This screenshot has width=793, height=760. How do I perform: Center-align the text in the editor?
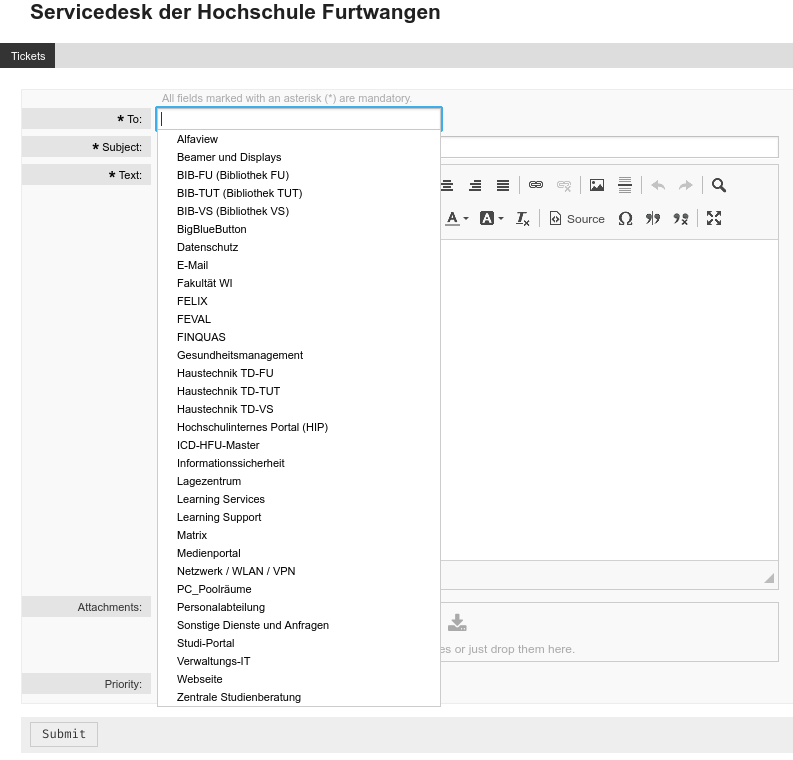pyautogui.click(x=447, y=186)
